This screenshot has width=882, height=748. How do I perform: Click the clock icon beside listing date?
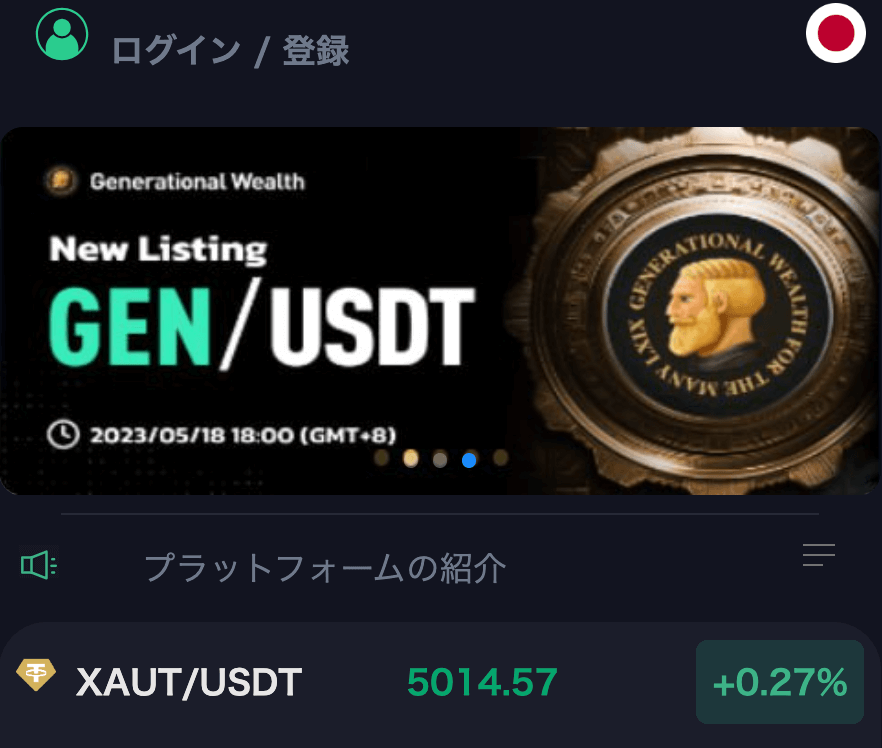tap(63, 435)
